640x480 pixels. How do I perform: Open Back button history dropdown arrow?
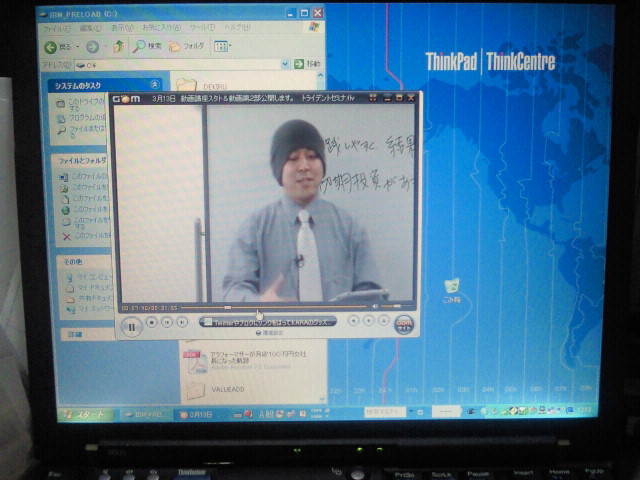(78, 47)
